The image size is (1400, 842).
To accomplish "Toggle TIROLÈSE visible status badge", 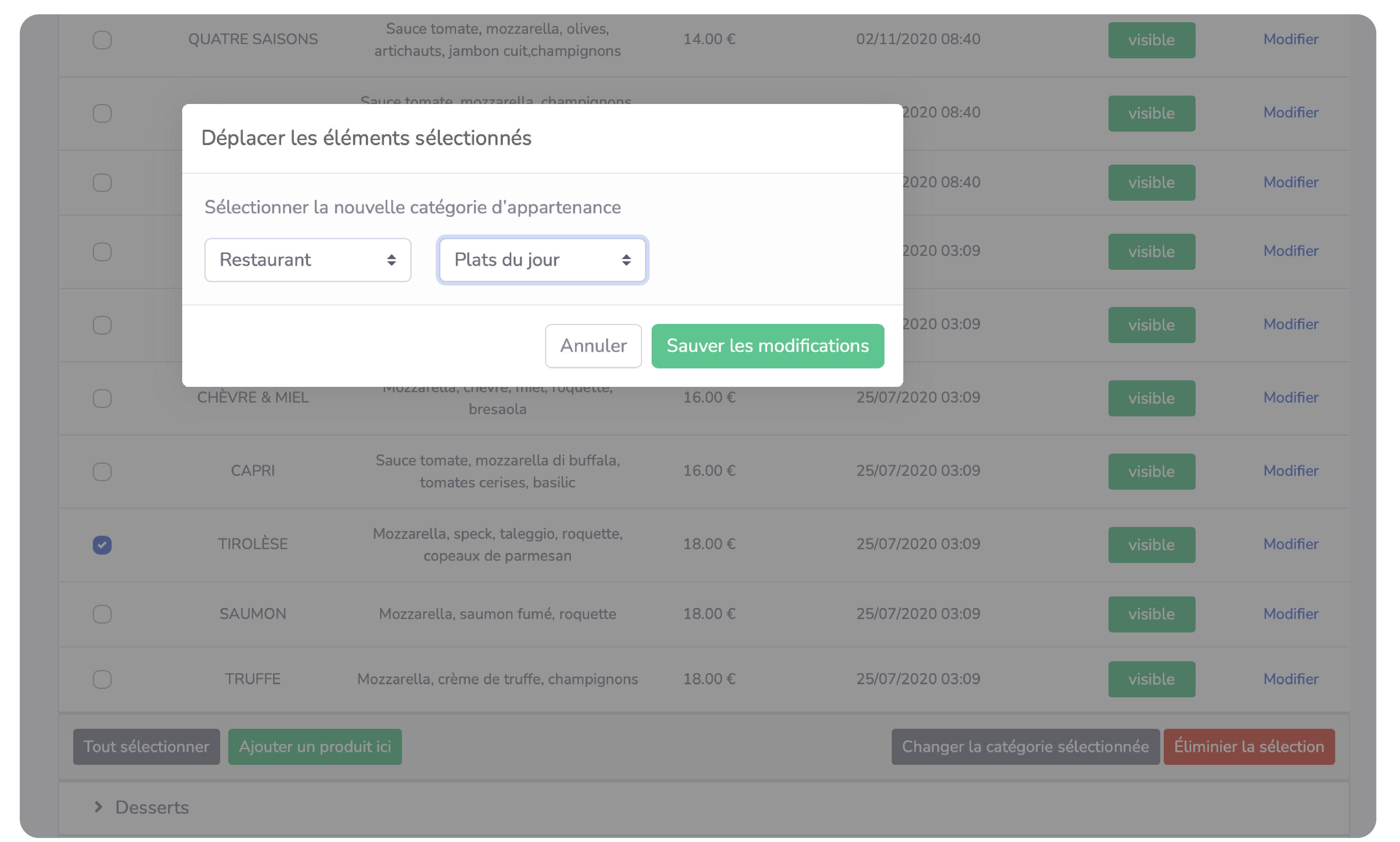I will point(1151,545).
